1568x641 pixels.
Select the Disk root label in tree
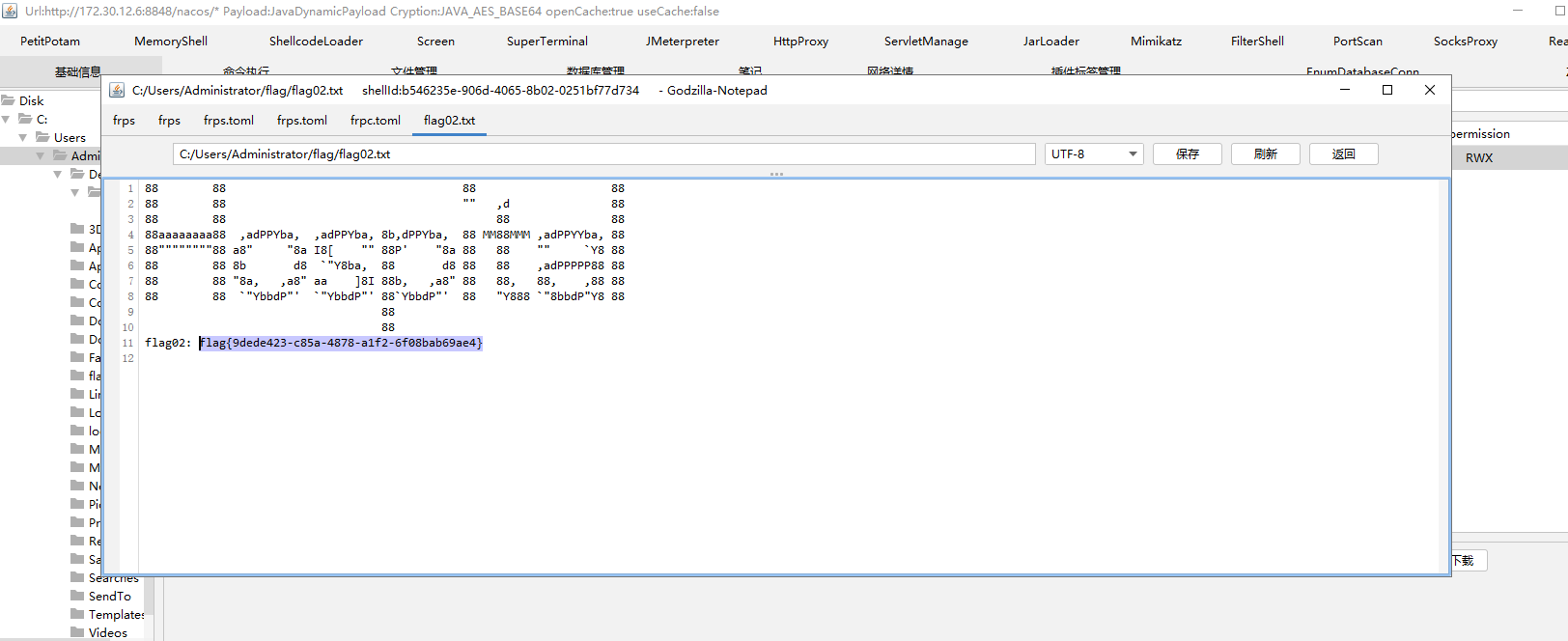click(32, 100)
